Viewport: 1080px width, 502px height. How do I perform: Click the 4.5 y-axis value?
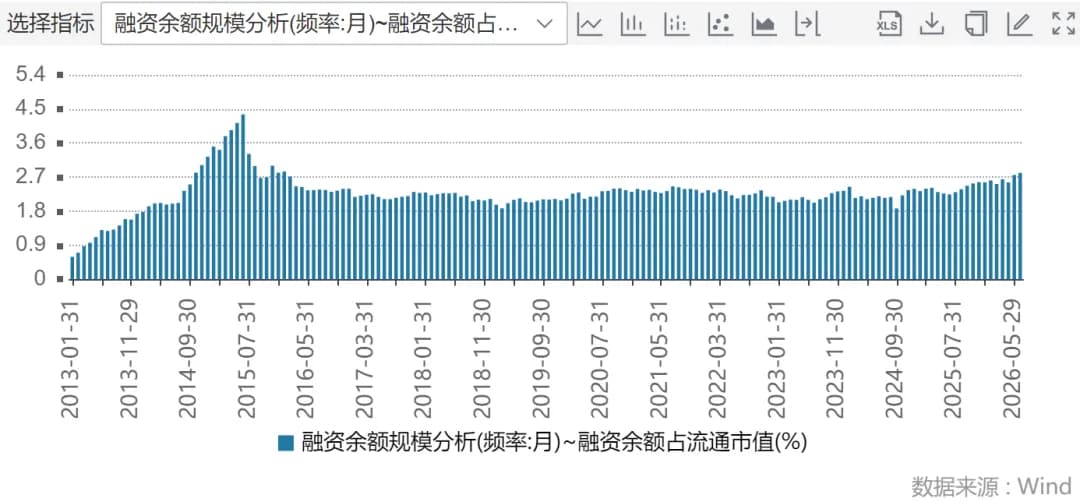coord(30,109)
